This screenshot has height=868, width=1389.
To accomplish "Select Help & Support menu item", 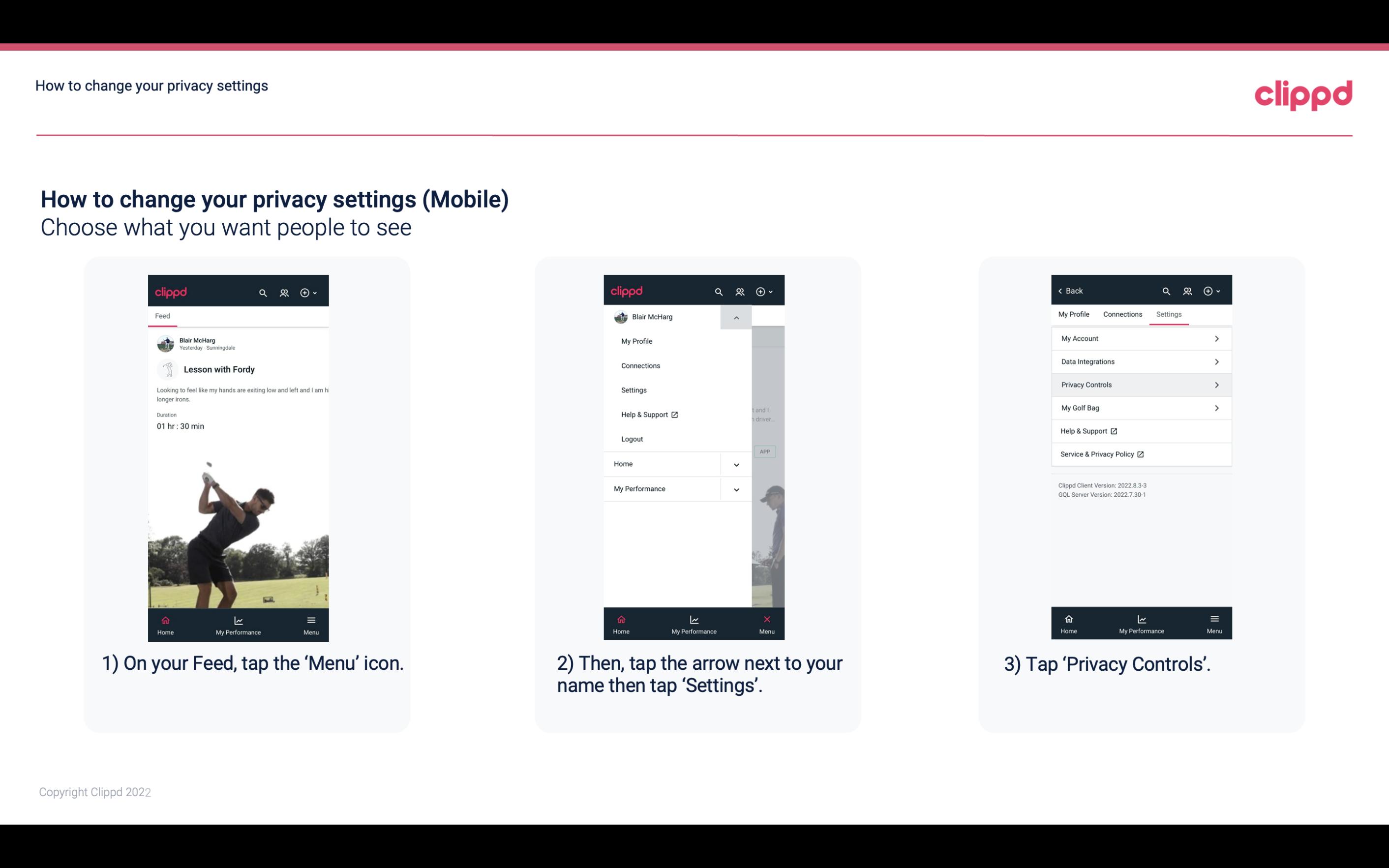I will tap(648, 413).
